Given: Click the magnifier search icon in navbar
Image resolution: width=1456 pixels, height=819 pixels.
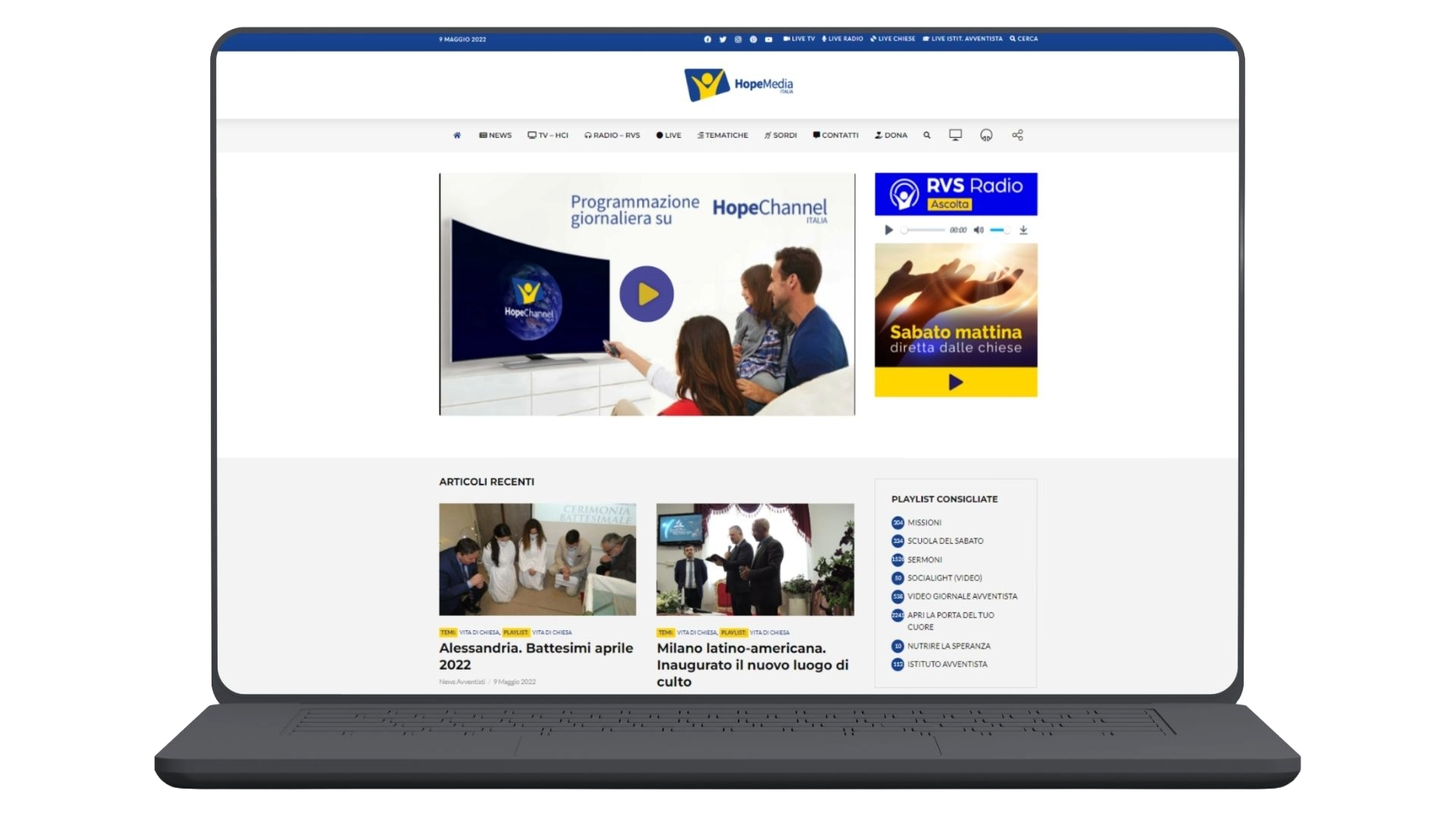Looking at the screenshot, I should [927, 135].
